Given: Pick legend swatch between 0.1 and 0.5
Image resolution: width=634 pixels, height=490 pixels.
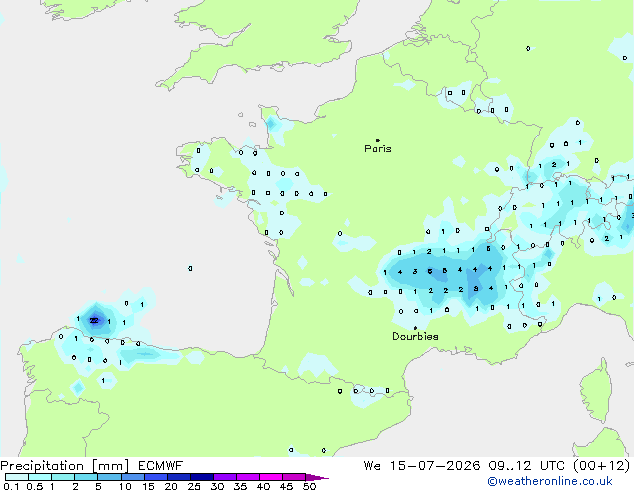Looking at the screenshot, I should coord(17,477).
